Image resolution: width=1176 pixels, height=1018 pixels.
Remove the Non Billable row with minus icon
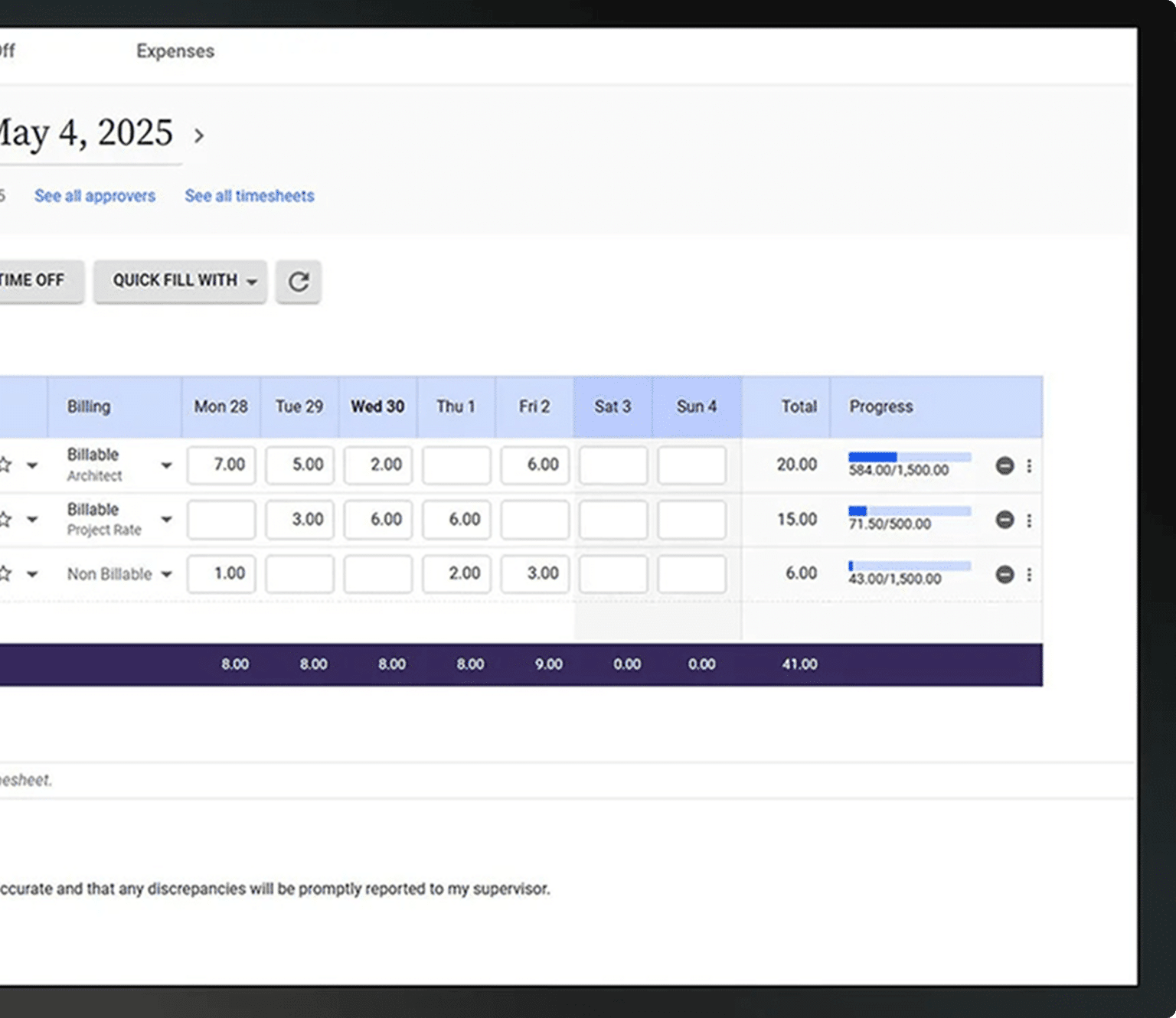click(1004, 574)
